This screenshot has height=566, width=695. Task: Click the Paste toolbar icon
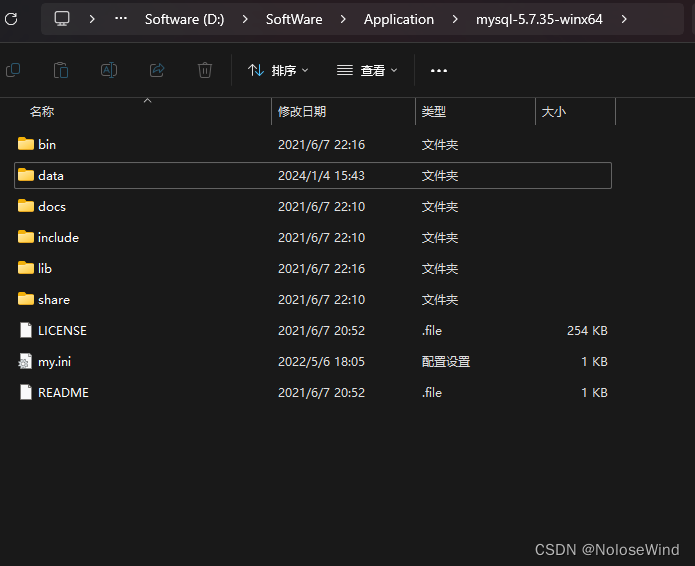pos(61,70)
